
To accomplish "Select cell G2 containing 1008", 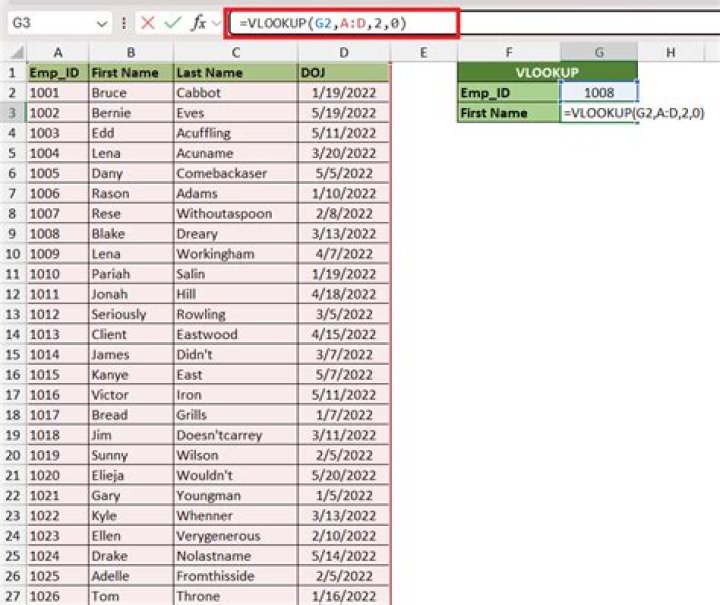I will pos(598,92).
